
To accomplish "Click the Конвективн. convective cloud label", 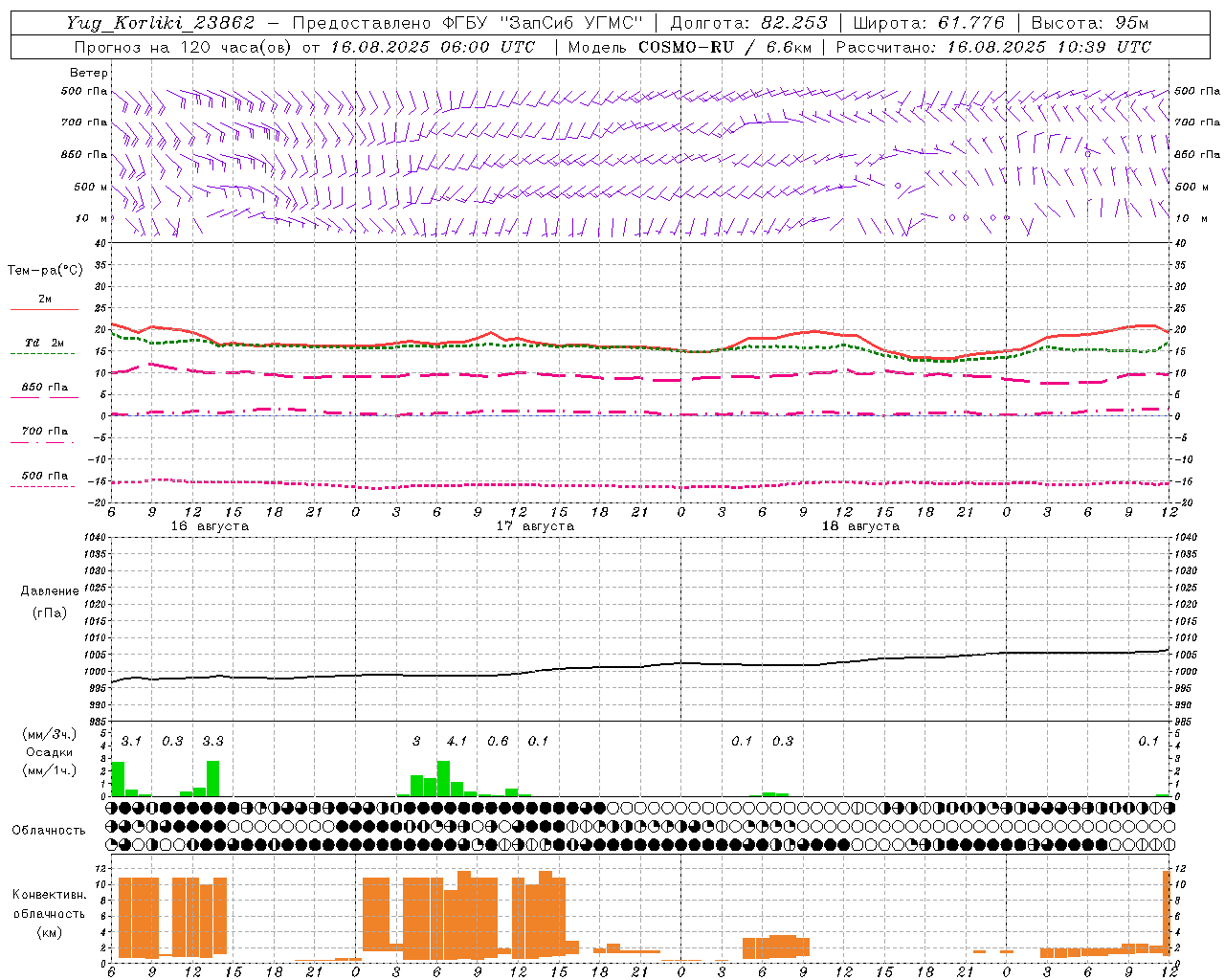I will pyautogui.click(x=50, y=895).
